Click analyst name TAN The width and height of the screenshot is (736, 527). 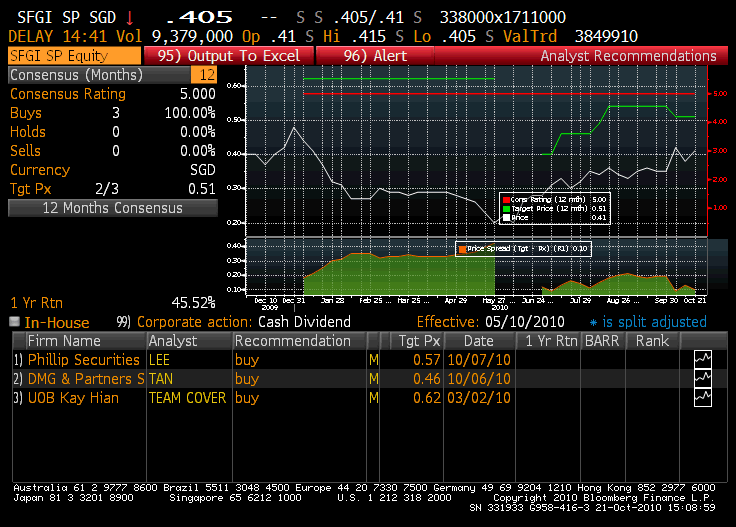161,379
